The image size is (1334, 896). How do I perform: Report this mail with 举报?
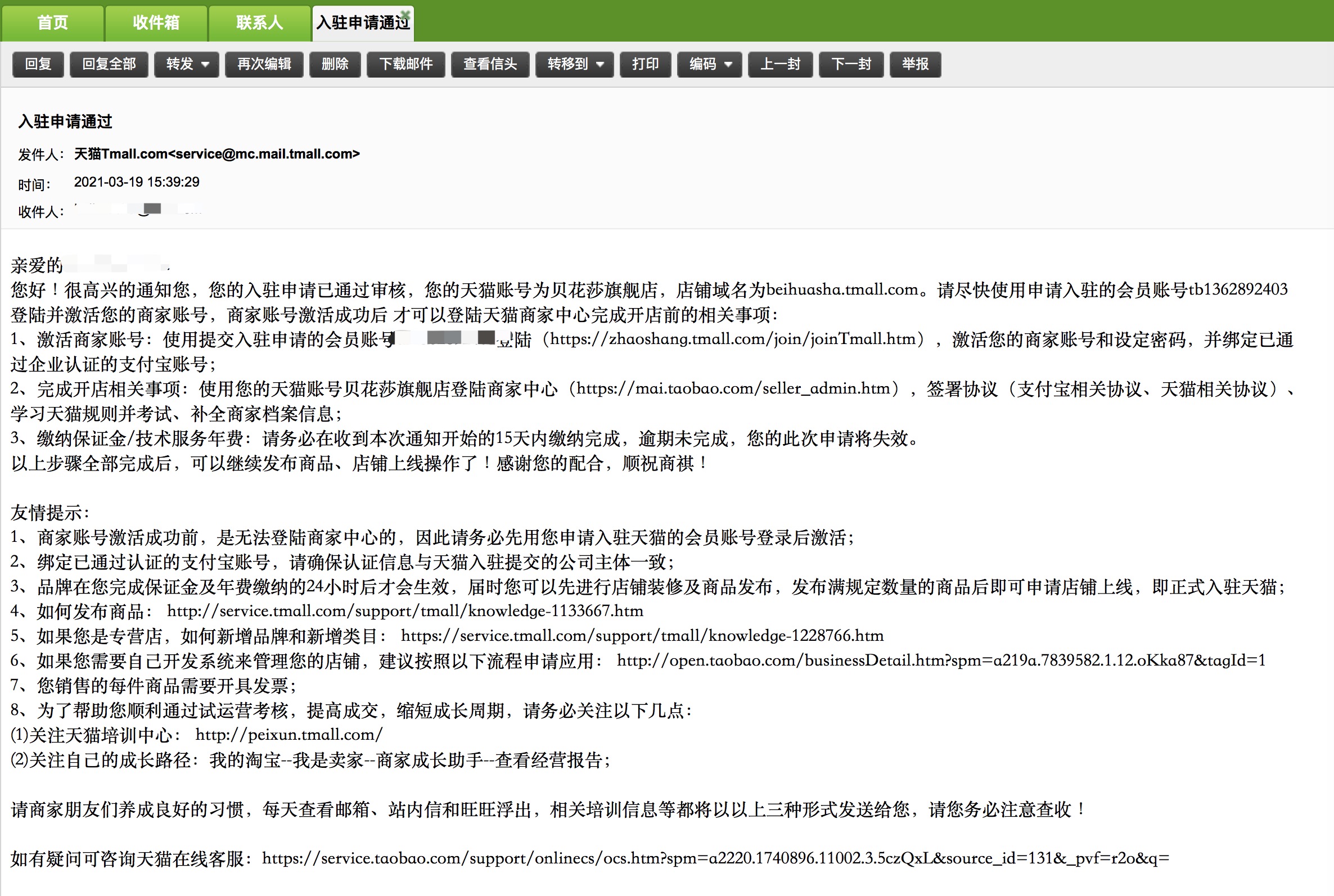click(915, 64)
